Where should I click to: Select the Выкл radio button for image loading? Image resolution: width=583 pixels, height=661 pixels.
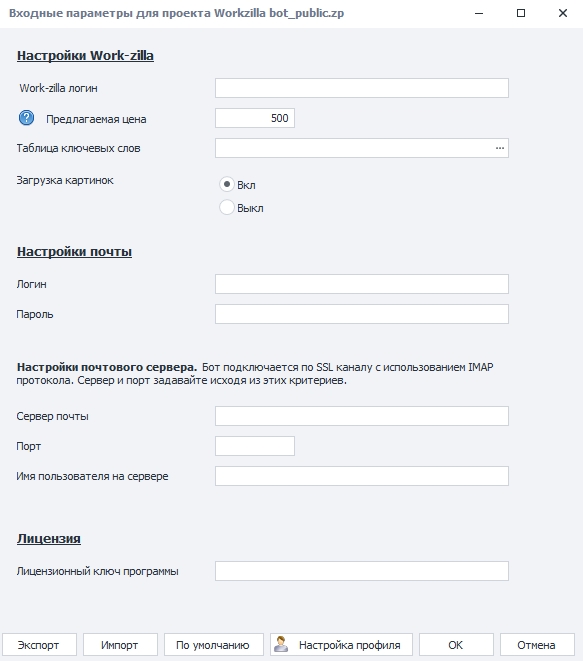click(227, 207)
